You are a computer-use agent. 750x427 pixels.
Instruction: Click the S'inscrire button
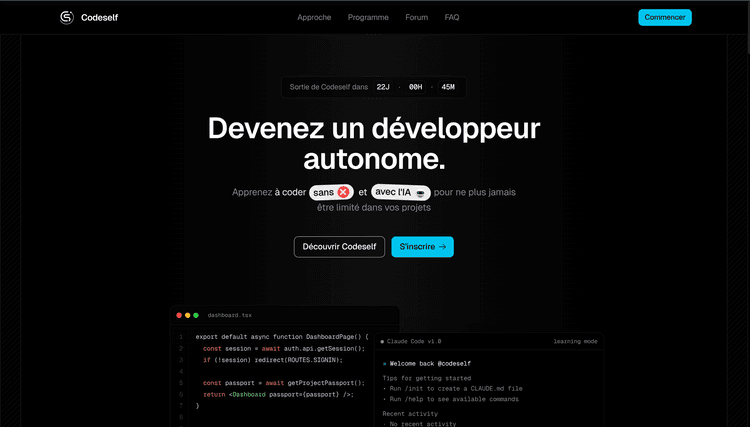pos(422,247)
